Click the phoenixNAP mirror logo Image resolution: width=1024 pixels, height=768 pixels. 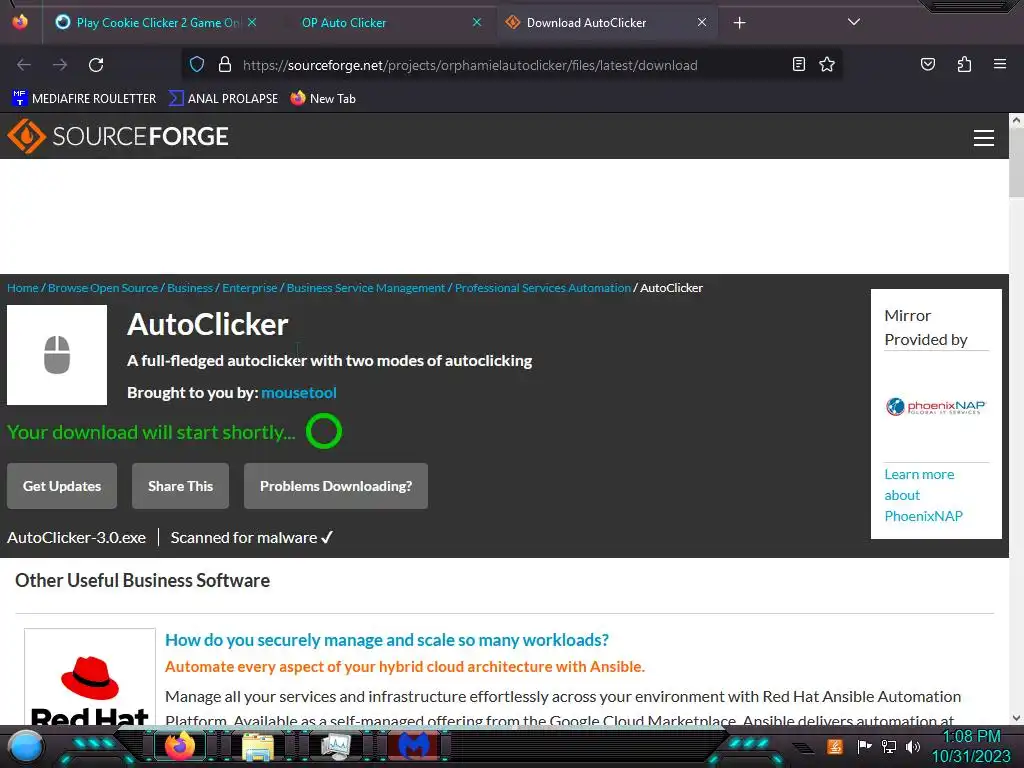(x=935, y=407)
